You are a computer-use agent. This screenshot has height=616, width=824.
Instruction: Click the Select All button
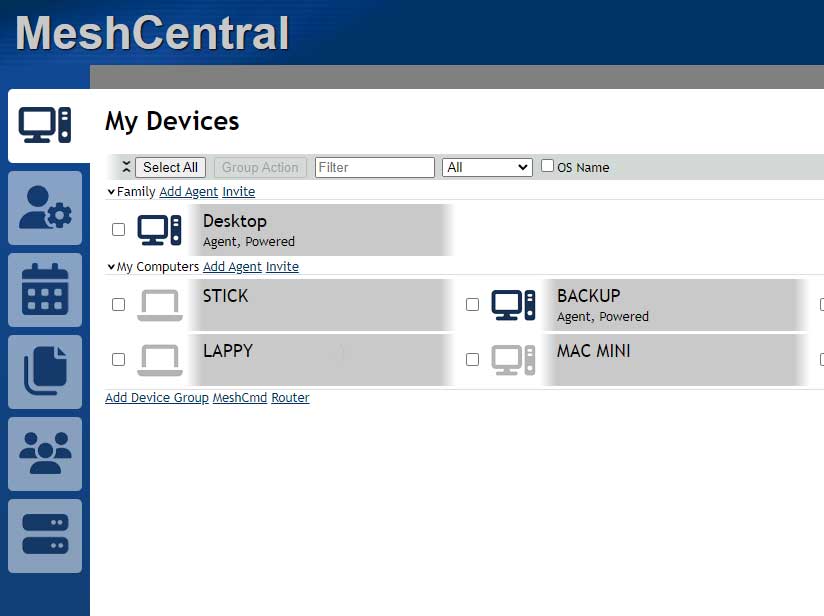[170, 168]
